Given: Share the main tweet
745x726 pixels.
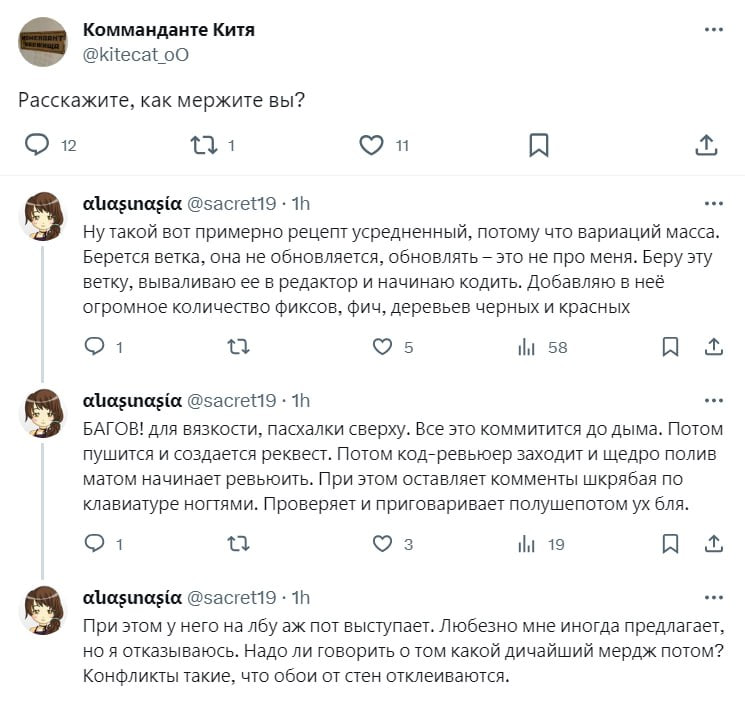Looking at the screenshot, I should tap(706, 145).
